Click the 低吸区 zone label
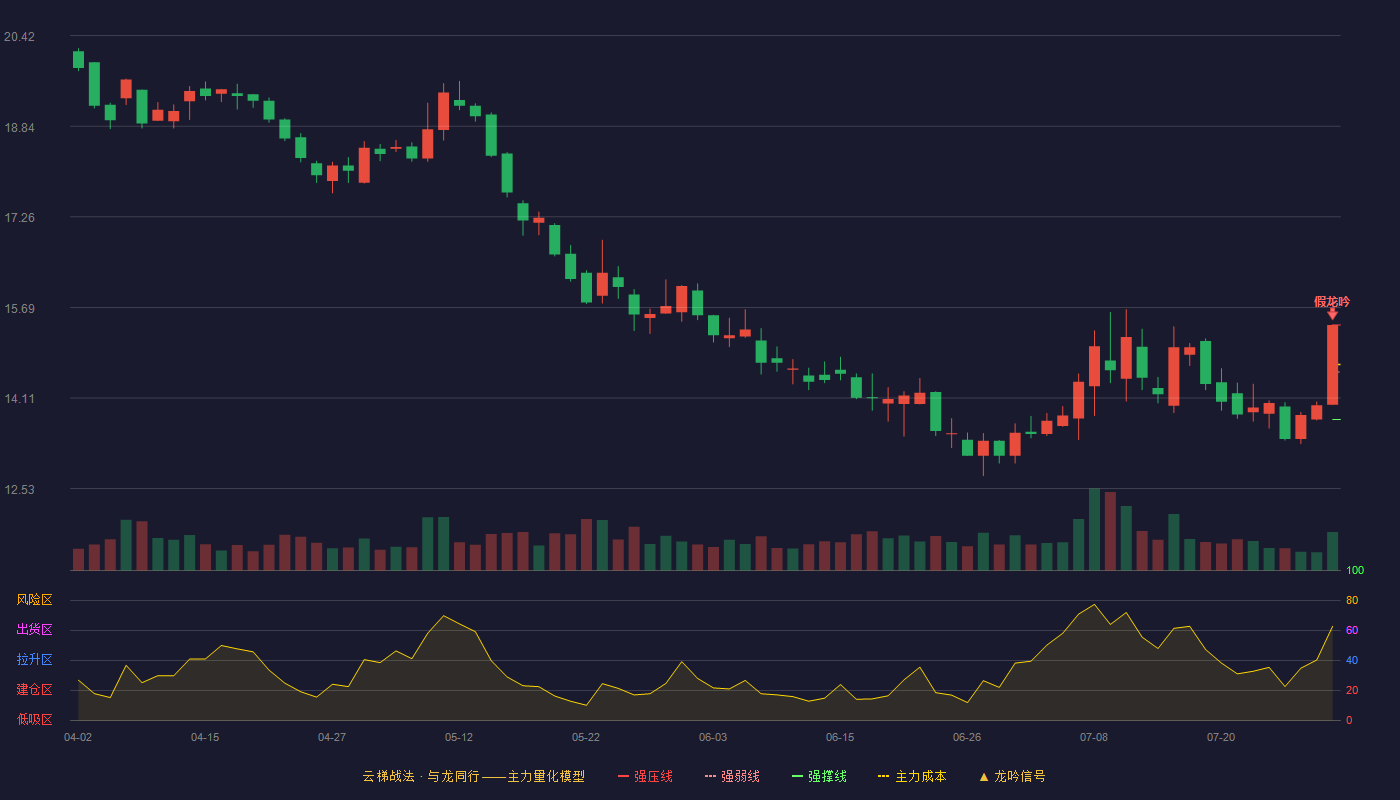This screenshot has width=1400, height=800. coord(34,720)
